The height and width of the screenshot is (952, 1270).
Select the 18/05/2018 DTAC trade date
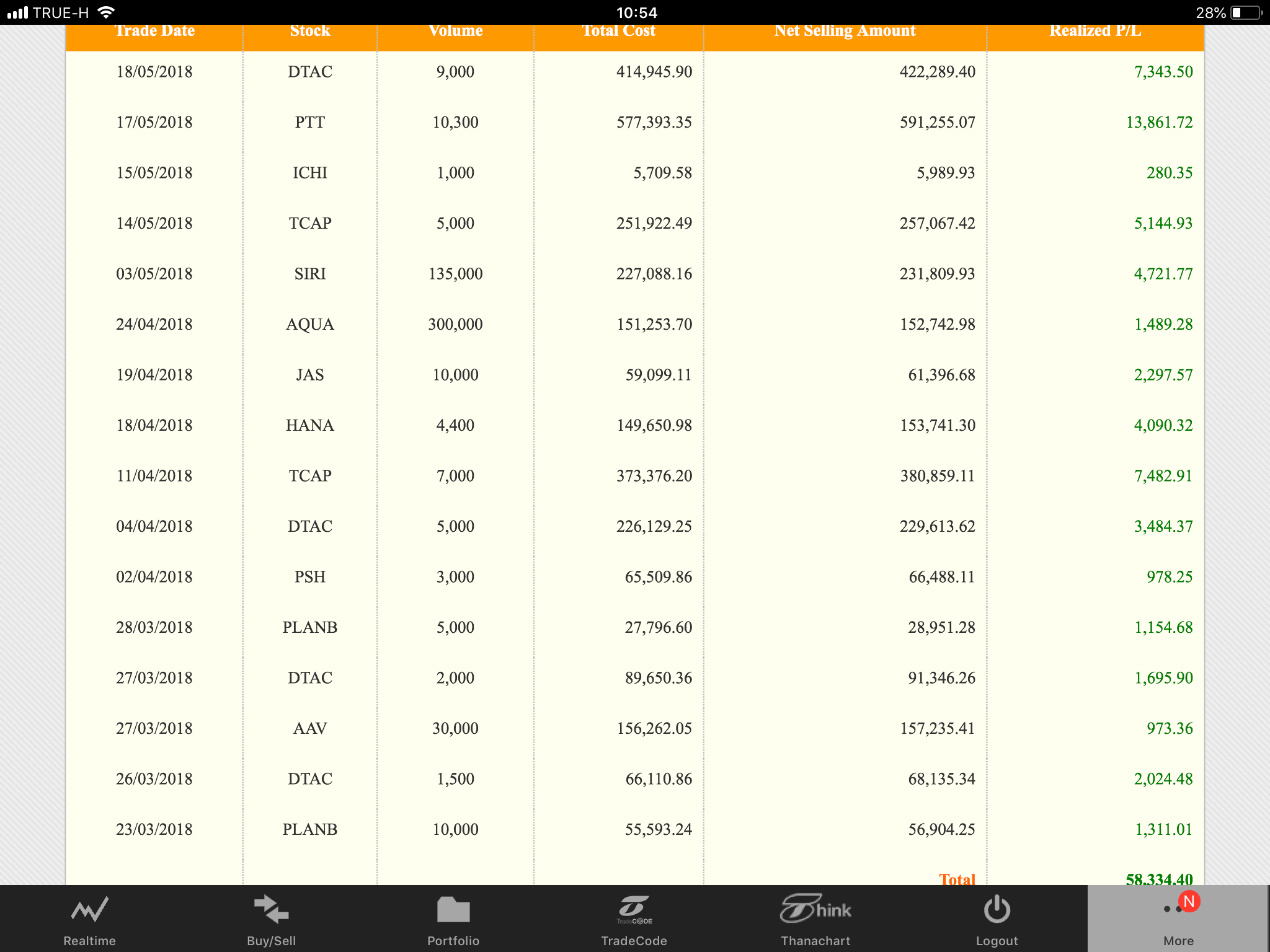click(154, 72)
